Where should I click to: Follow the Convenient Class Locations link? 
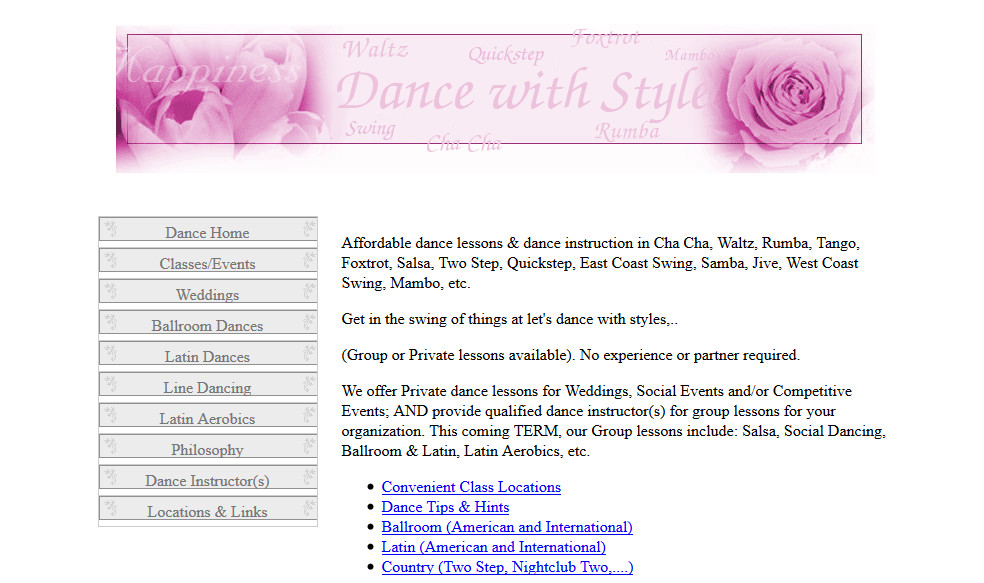(471, 487)
